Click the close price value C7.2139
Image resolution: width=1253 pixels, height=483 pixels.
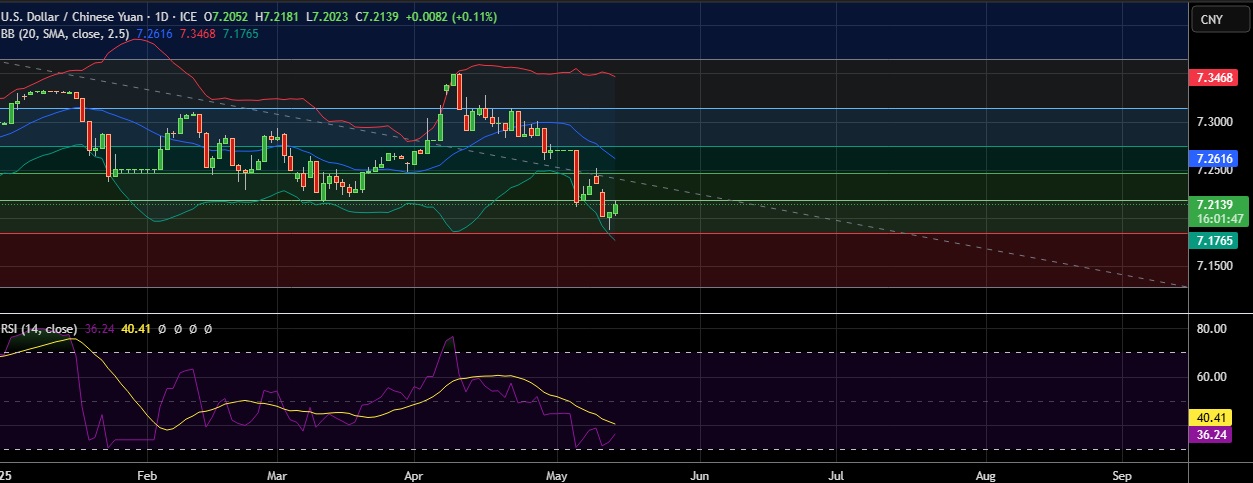point(376,18)
